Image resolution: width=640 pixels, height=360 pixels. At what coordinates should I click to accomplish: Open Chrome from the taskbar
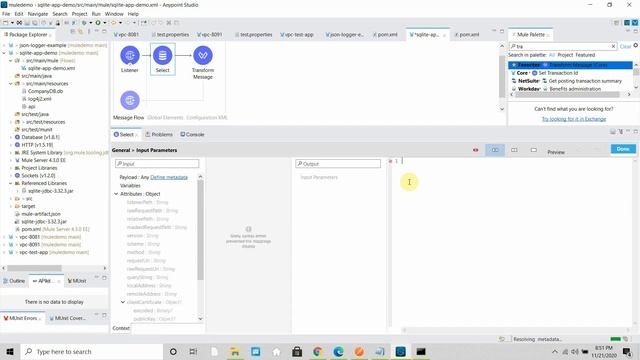click(x=318, y=351)
